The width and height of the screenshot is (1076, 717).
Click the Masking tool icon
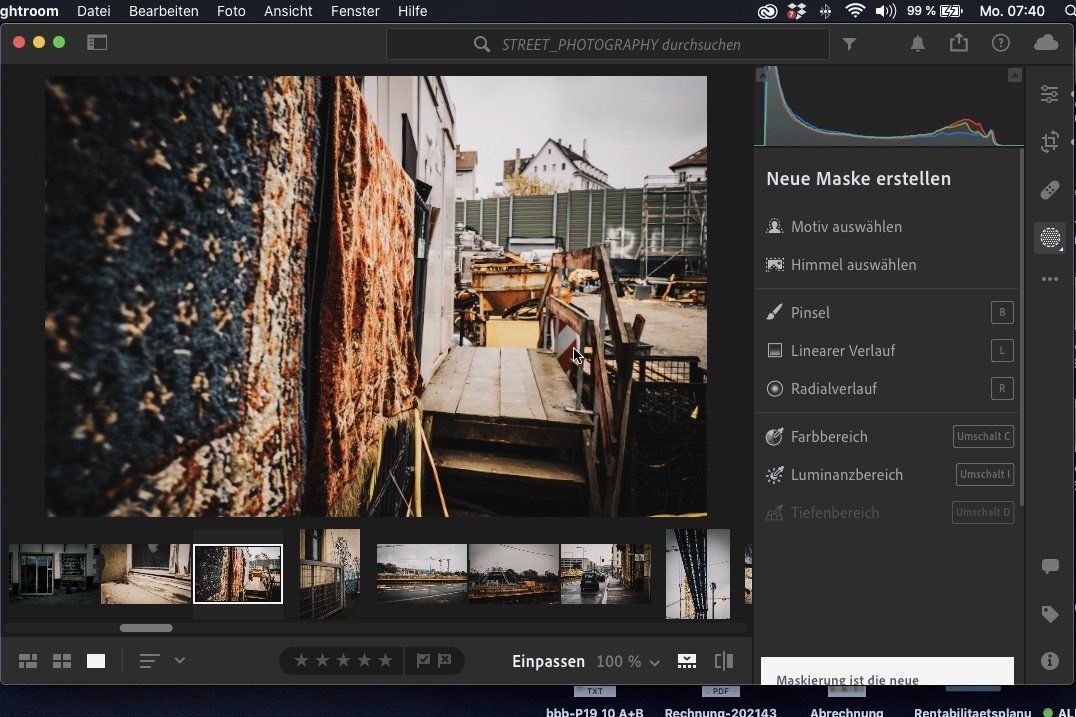(1049, 238)
